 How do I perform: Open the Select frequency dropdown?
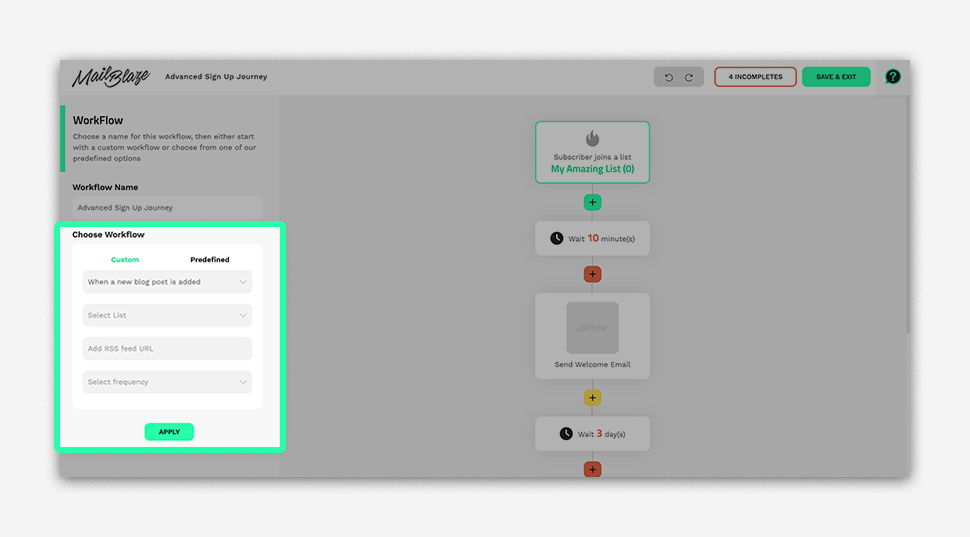(167, 382)
